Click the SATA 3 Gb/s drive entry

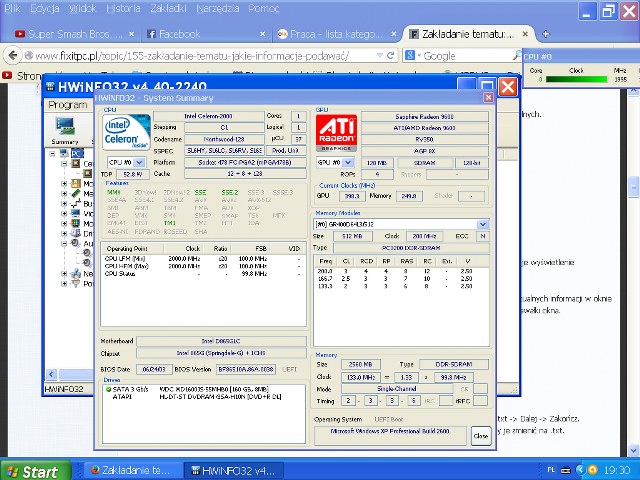203,389
